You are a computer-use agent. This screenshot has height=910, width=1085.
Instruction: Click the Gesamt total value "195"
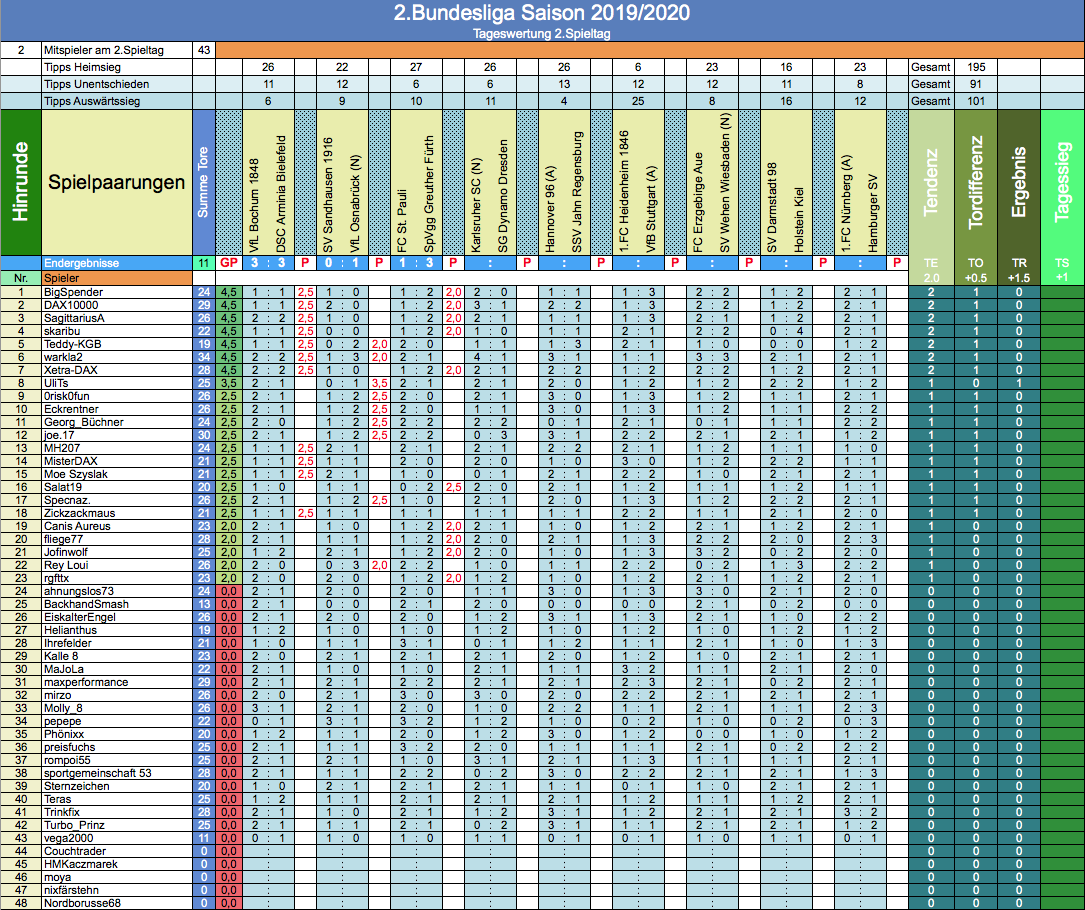click(x=976, y=67)
